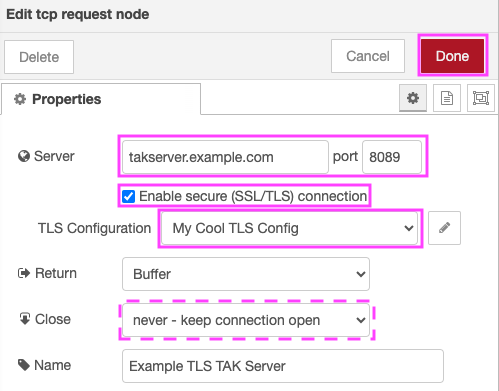Image resolution: width=499 pixels, height=391 pixels.
Task: Edit TLS config with pencil icon
Action: tap(444, 228)
